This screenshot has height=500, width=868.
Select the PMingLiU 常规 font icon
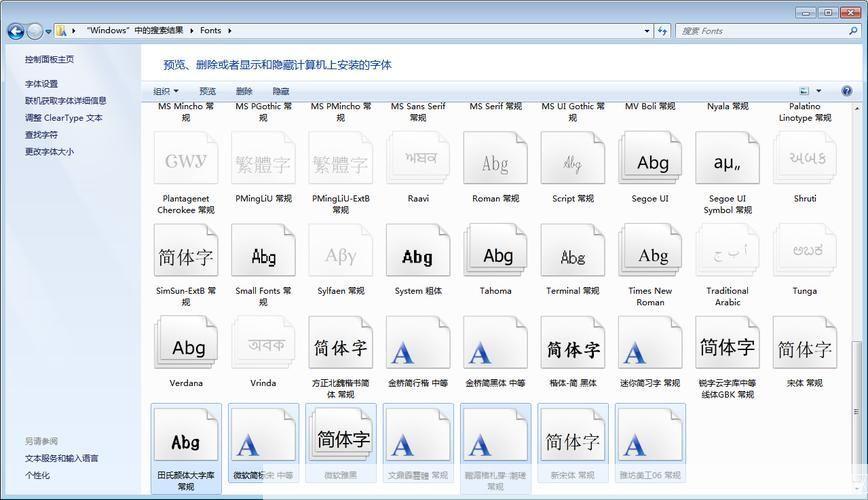[x=264, y=158]
